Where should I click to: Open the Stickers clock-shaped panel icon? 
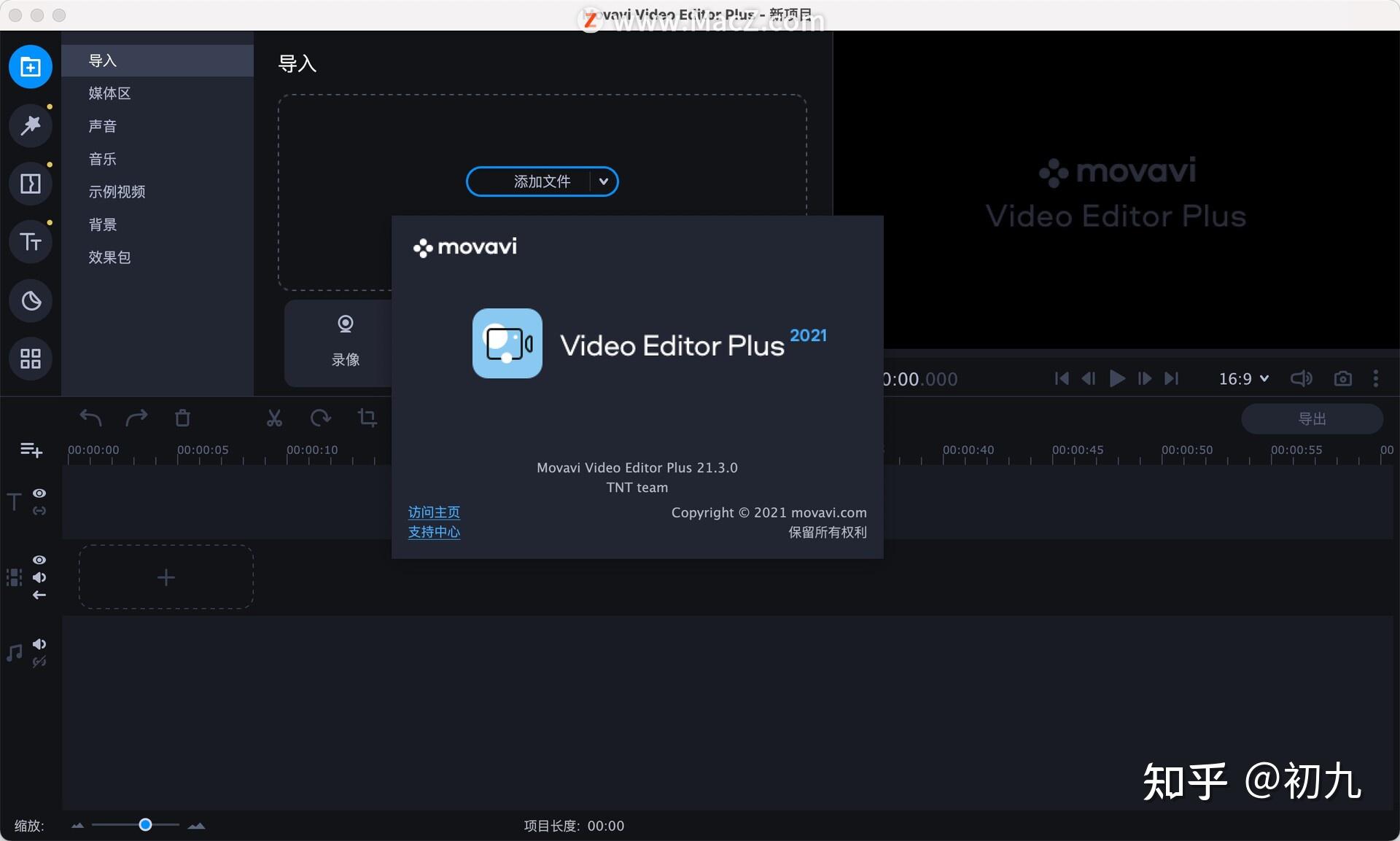pyautogui.click(x=30, y=300)
